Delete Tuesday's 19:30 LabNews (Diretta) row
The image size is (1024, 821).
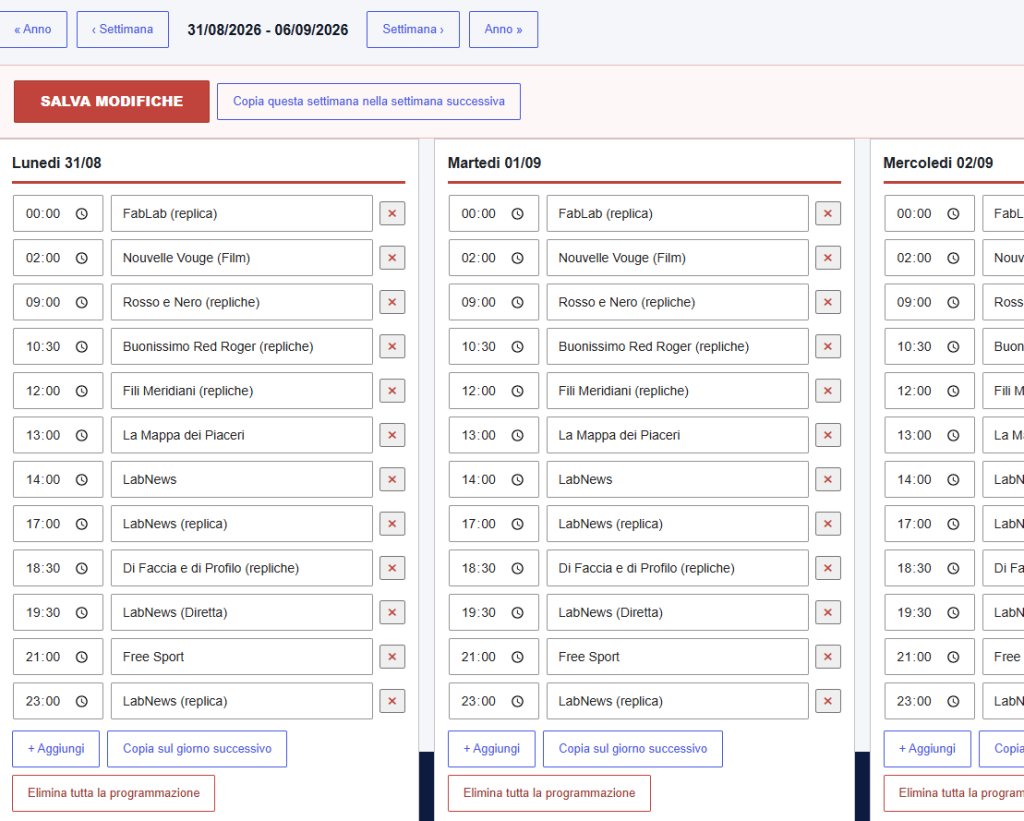827,612
